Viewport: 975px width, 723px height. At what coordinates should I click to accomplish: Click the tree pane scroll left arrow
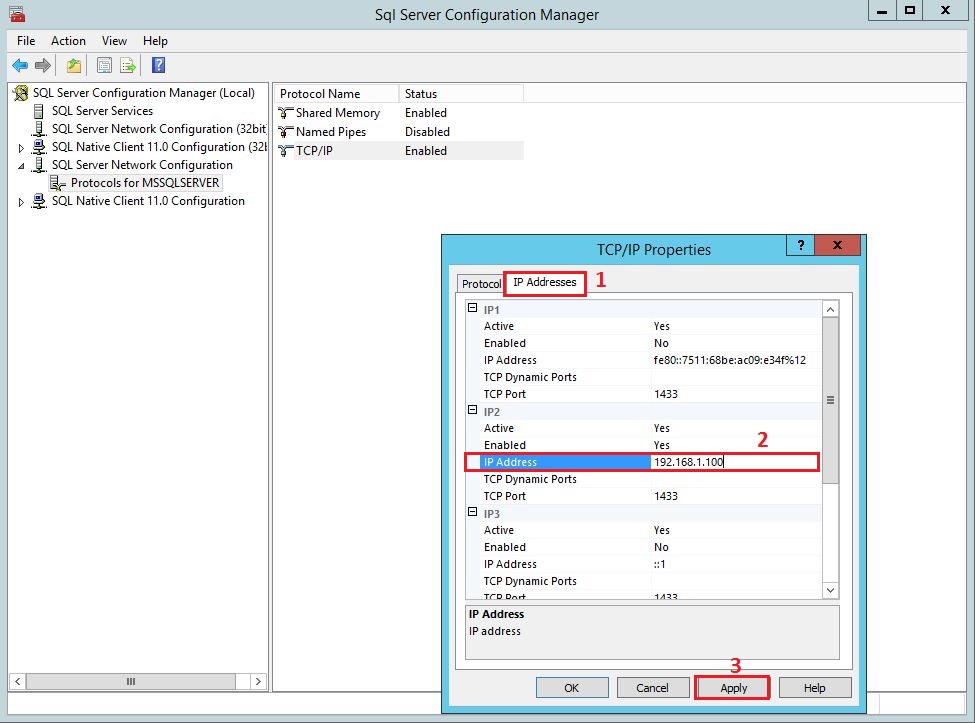click(x=17, y=681)
